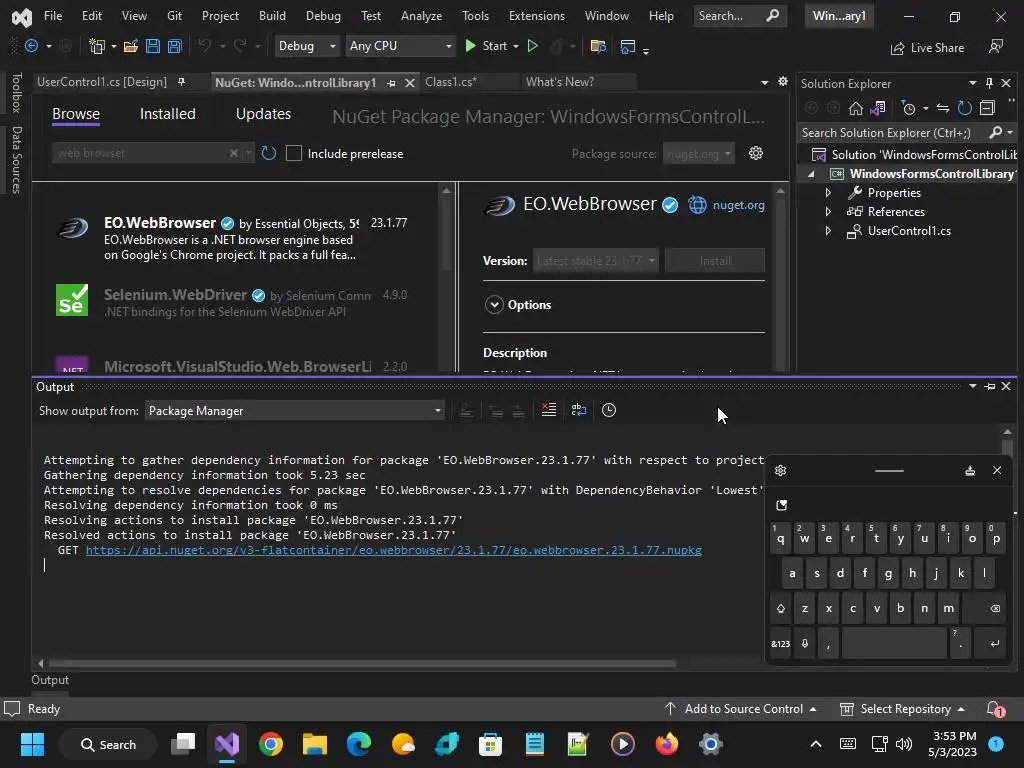The image size is (1024, 768).
Task: Click the package list vertical scrollbar
Action: 447,232
